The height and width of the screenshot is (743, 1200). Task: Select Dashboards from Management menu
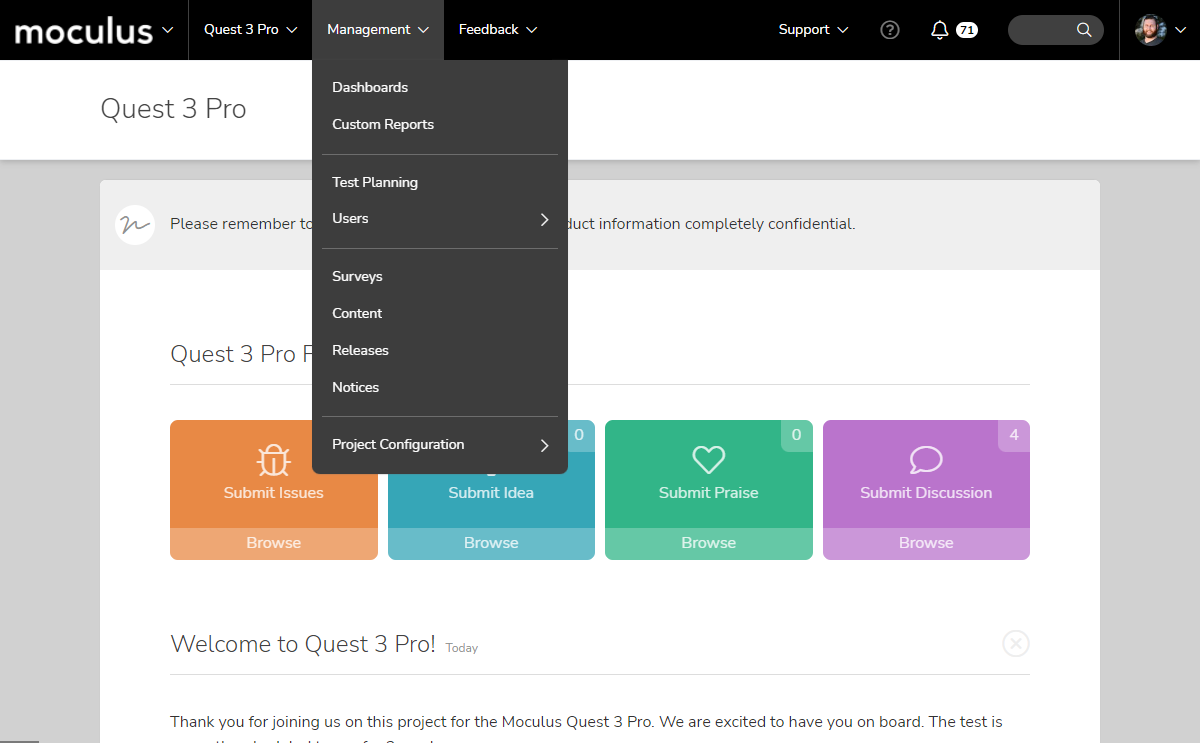tap(370, 88)
